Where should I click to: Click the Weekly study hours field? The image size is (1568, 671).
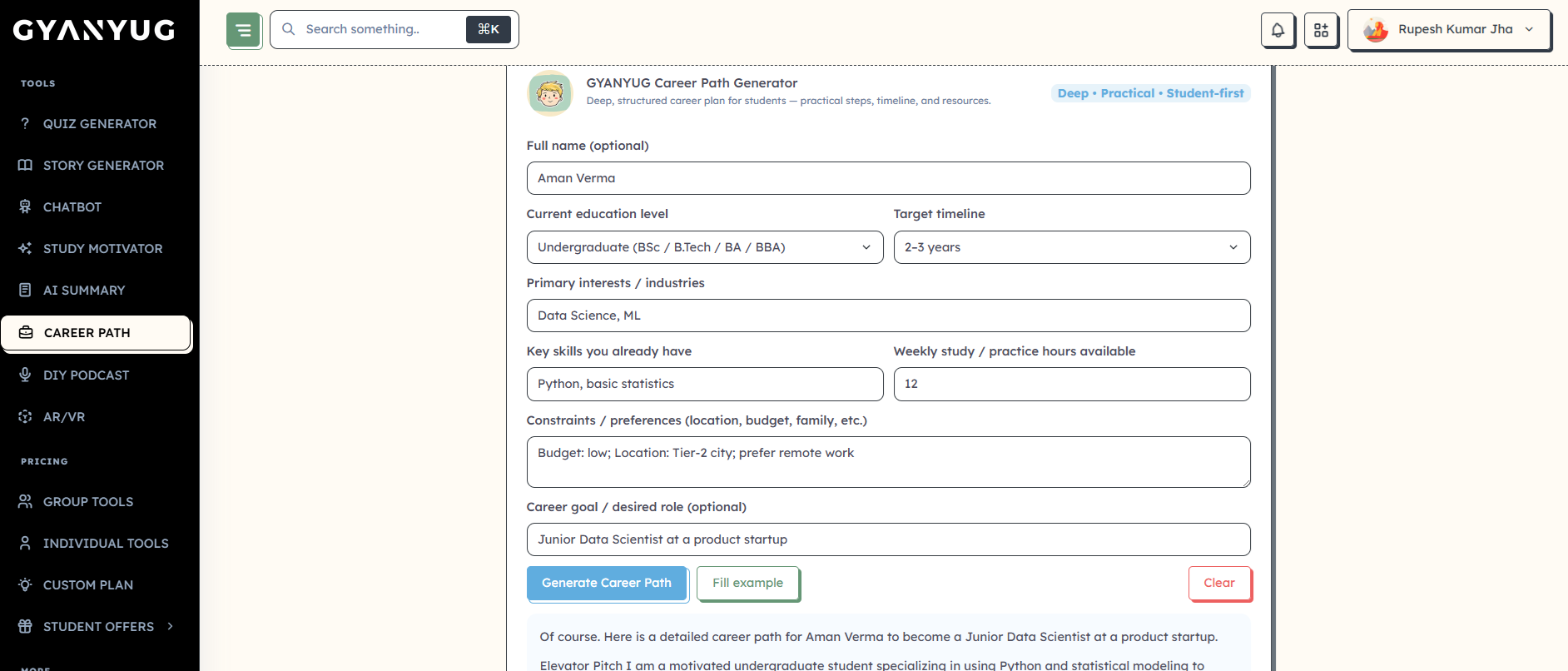(1071, 384)
